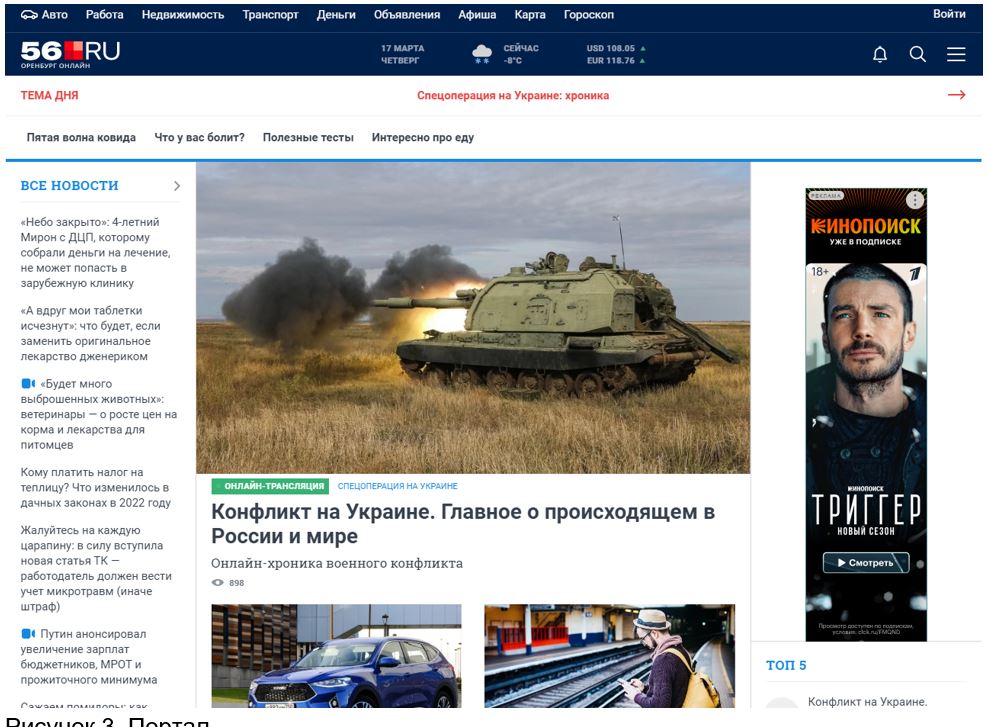Open the Гороскоп menu item
988x727 pixels.
coord(589,15)
